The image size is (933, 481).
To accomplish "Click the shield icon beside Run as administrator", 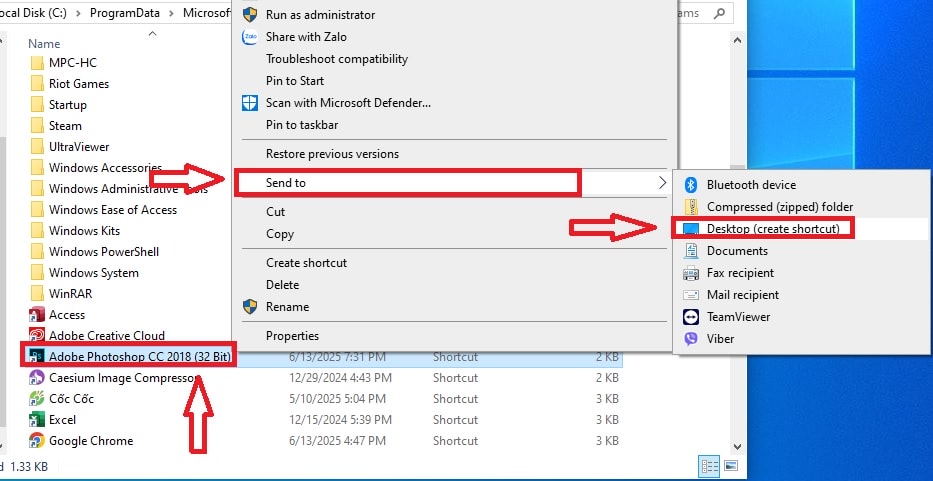I will tap(250, 15).
